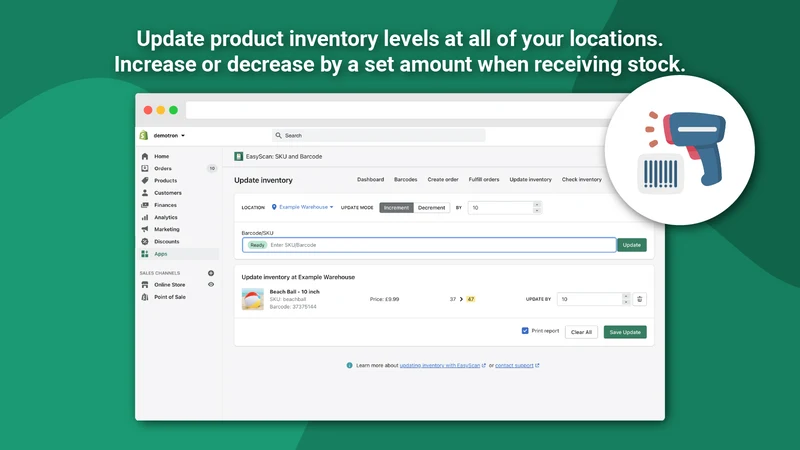Click the info icon near Learn more
This screenshot has height=450, width=800.
pyautogui.click(x=349, y=365)
